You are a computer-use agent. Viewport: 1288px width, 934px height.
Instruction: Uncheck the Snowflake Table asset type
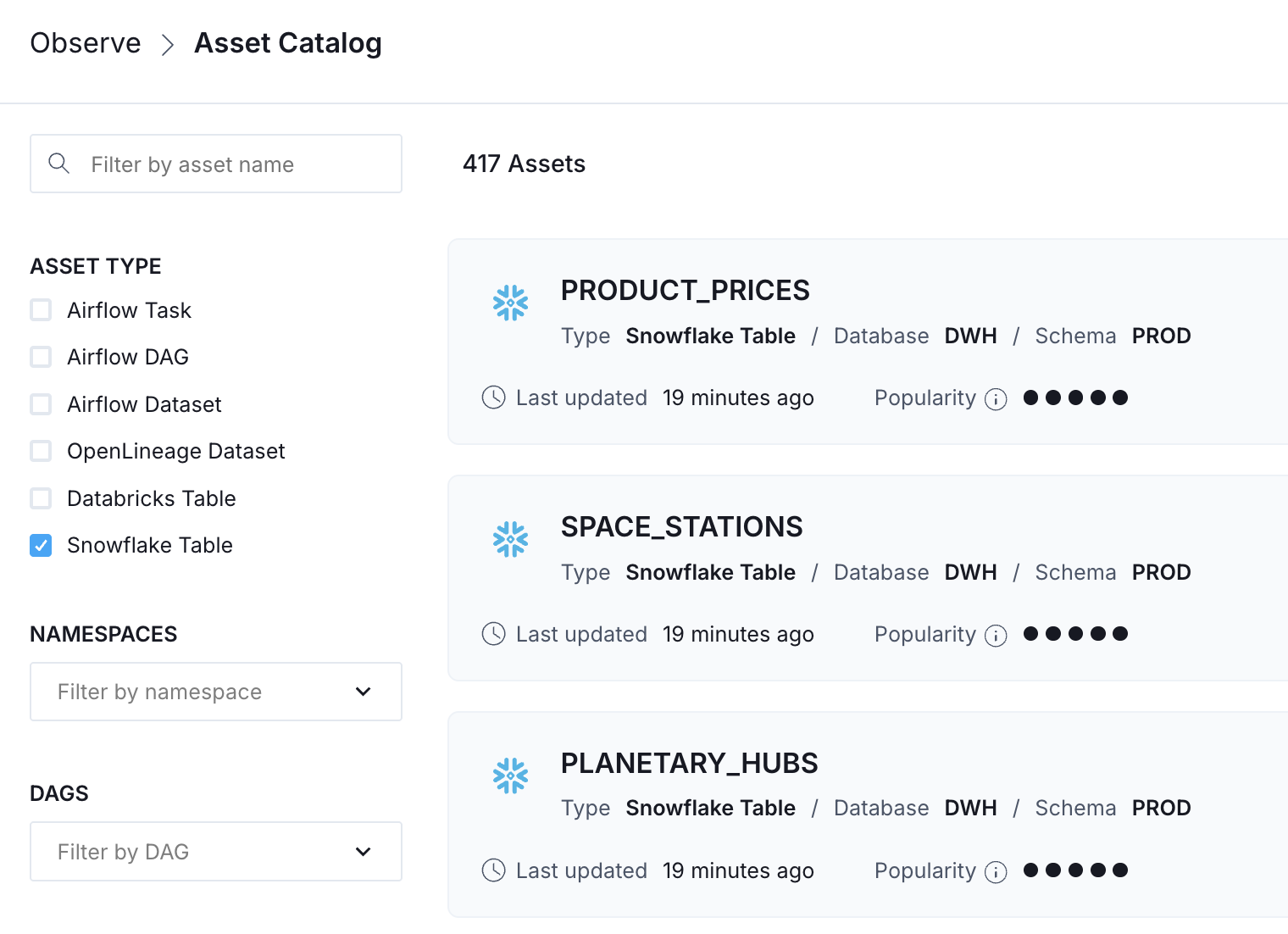(x=41, y=545)
